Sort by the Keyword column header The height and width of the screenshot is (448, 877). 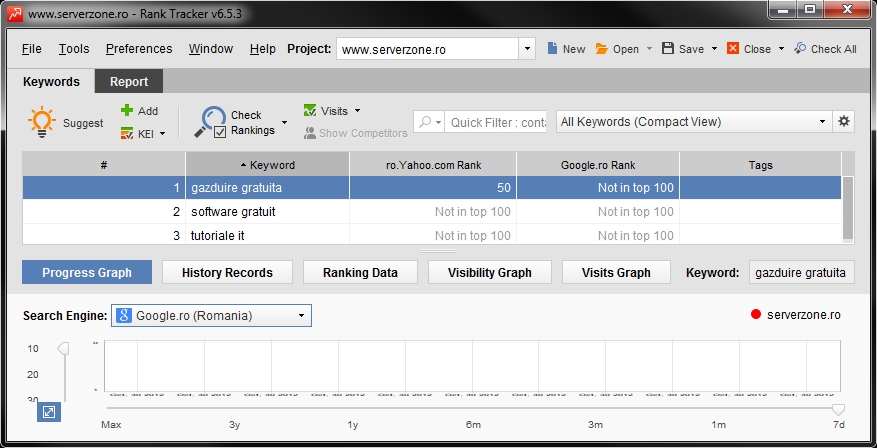pyautogui.click(x=267, y=165)
